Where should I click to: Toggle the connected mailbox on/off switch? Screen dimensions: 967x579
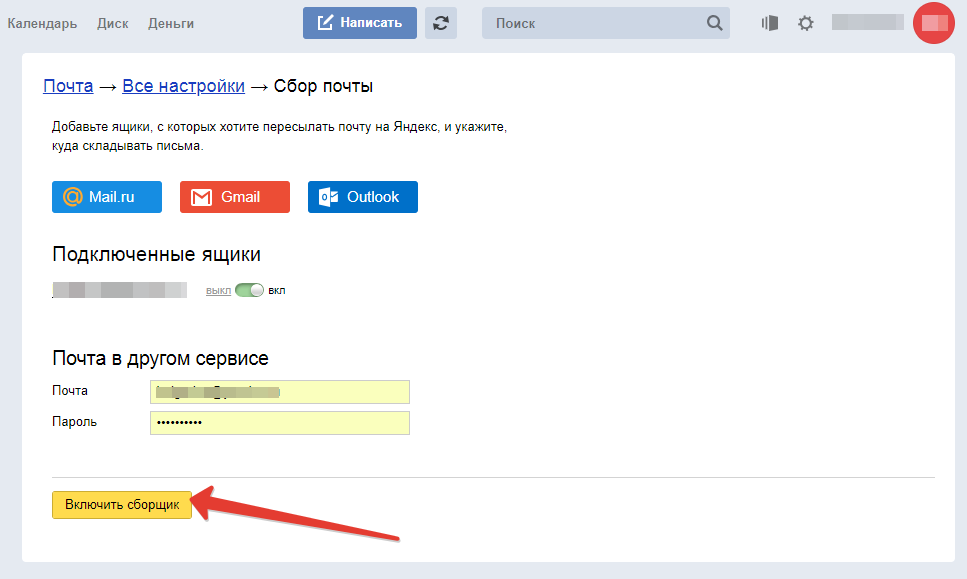click(249, 290)
